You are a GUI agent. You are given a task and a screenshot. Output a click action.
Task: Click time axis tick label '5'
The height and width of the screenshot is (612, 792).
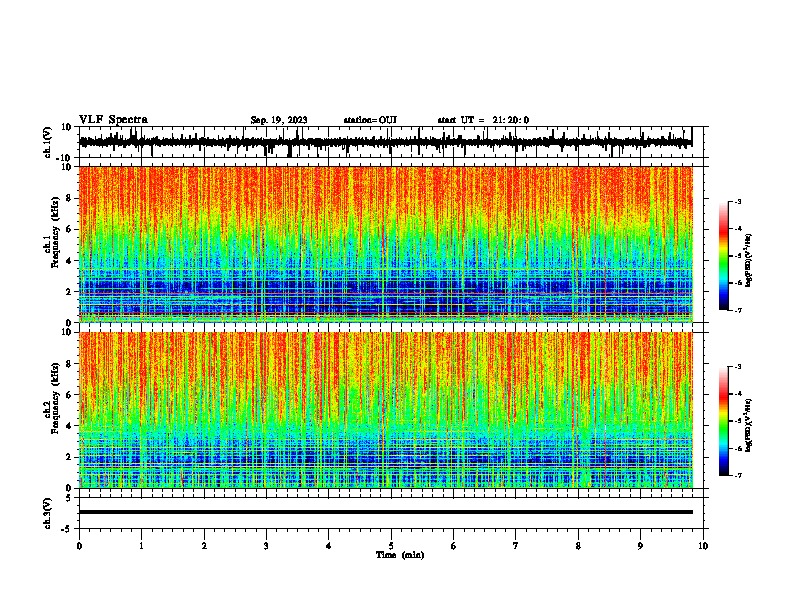pos(391,546)
